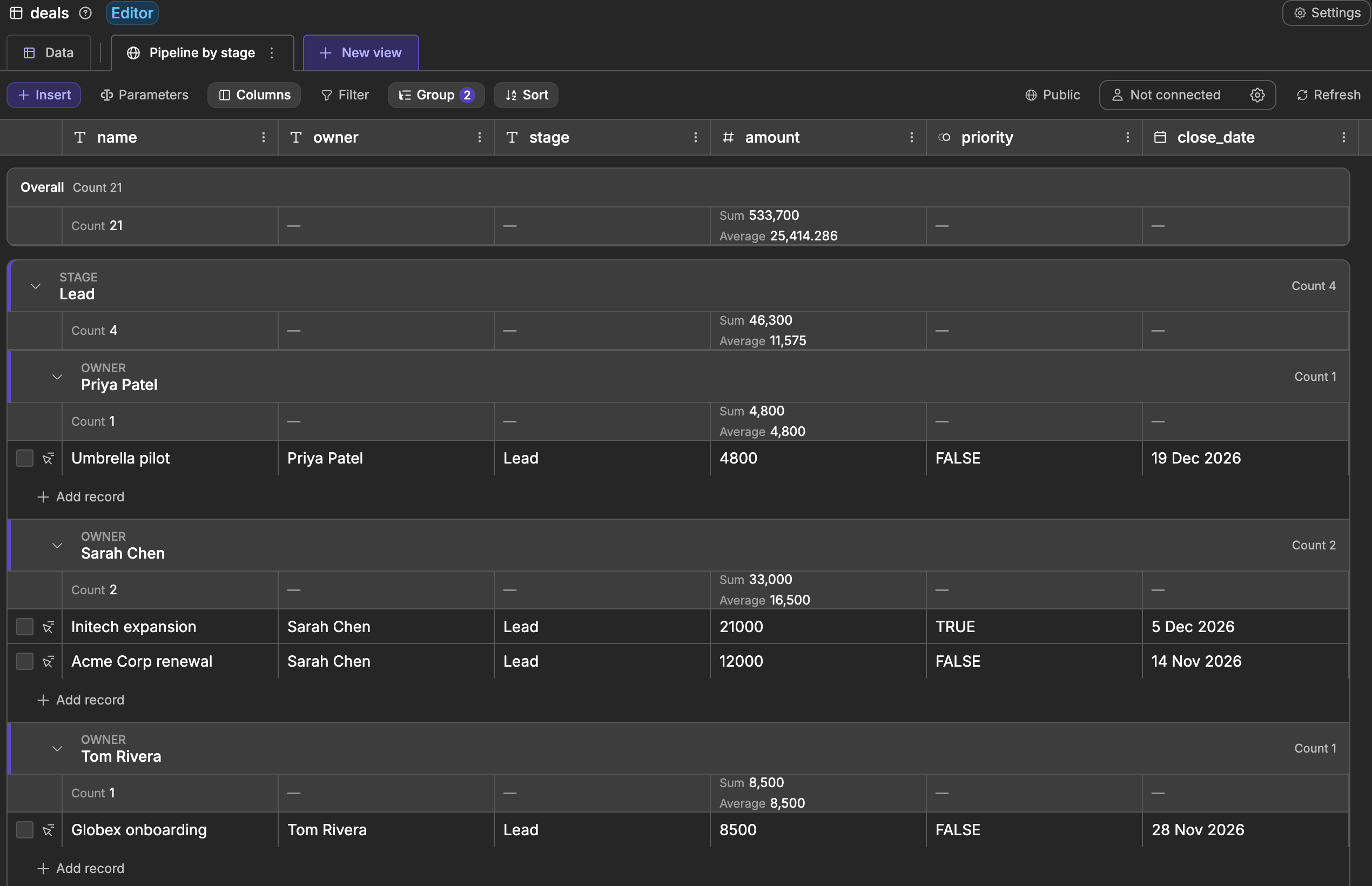Click the help icon next to deals
This screenshot has height=886, width=1372.
(85, 12)
